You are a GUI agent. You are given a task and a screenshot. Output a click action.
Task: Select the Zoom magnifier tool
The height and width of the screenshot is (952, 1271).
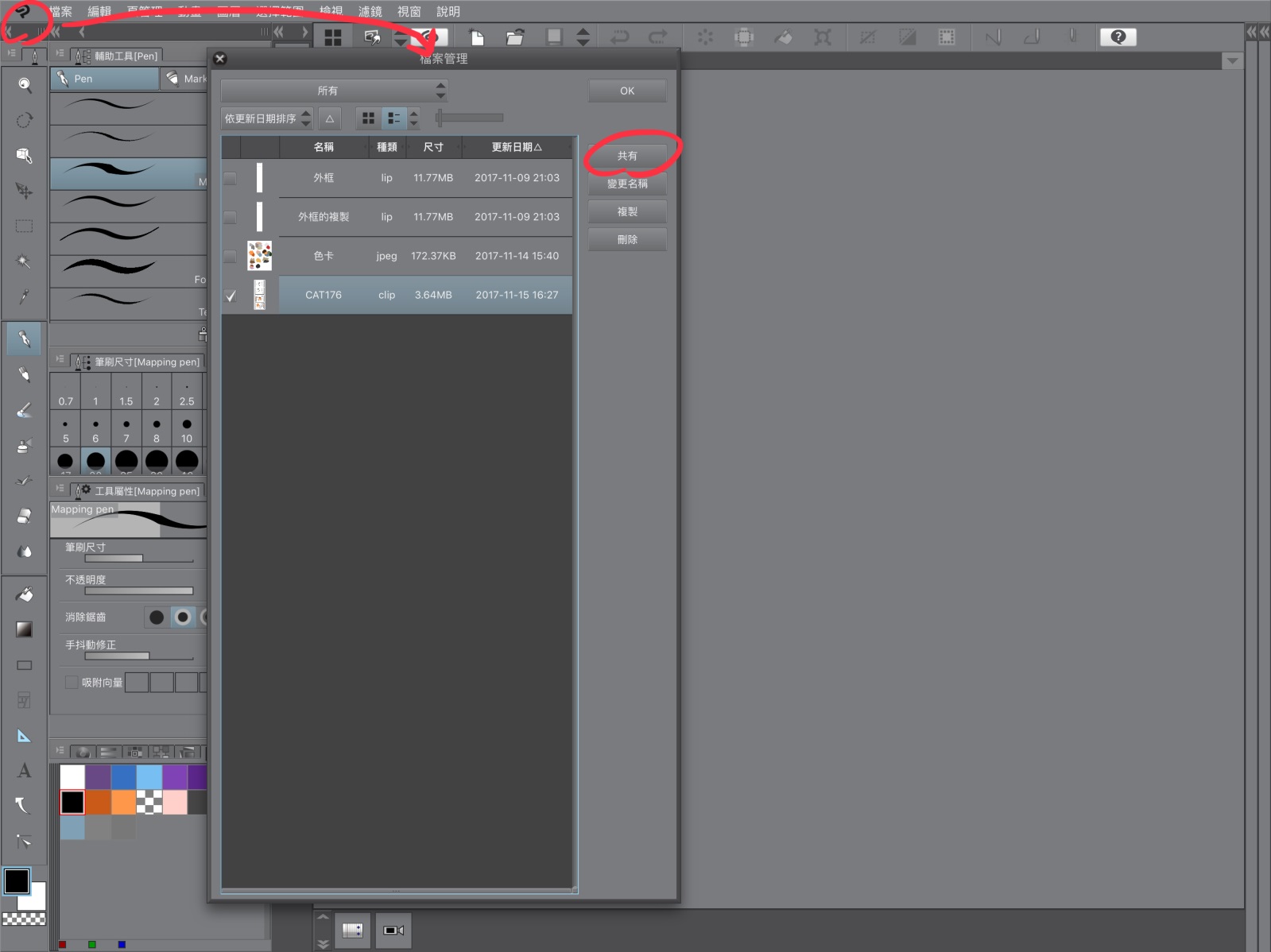click(25, 84)
